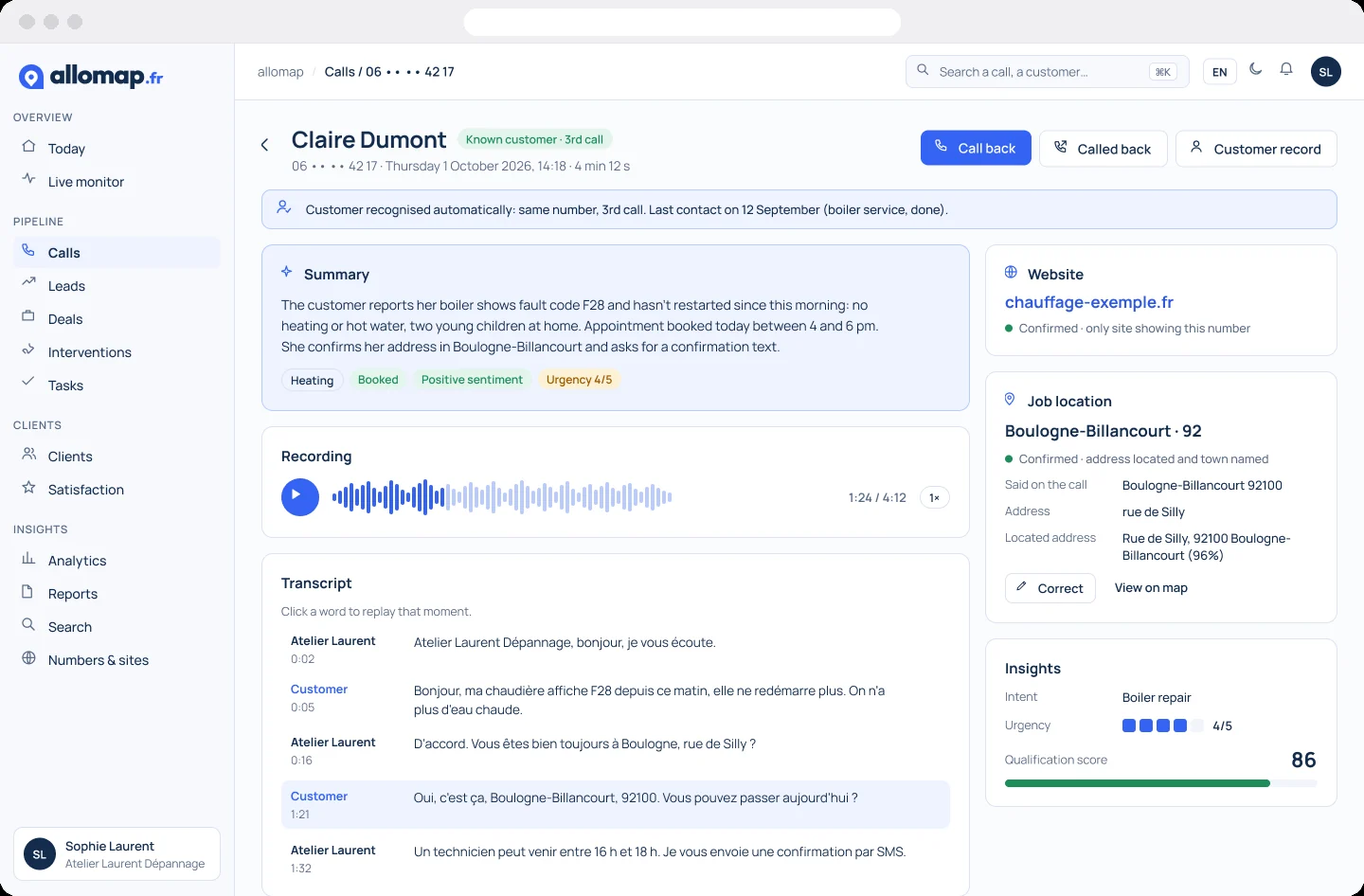Click the Heating tag
Viewport: 1364px width, 896px height.
coord(313,380)
